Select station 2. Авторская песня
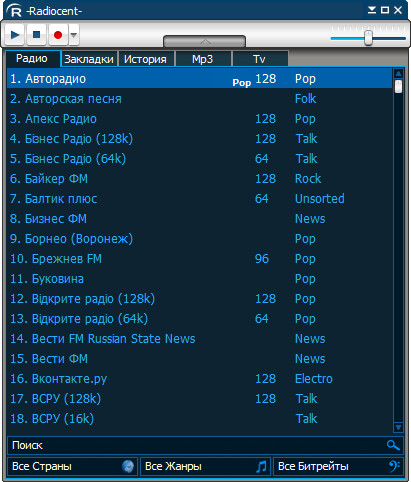411x482 pixels. [199, 99]
